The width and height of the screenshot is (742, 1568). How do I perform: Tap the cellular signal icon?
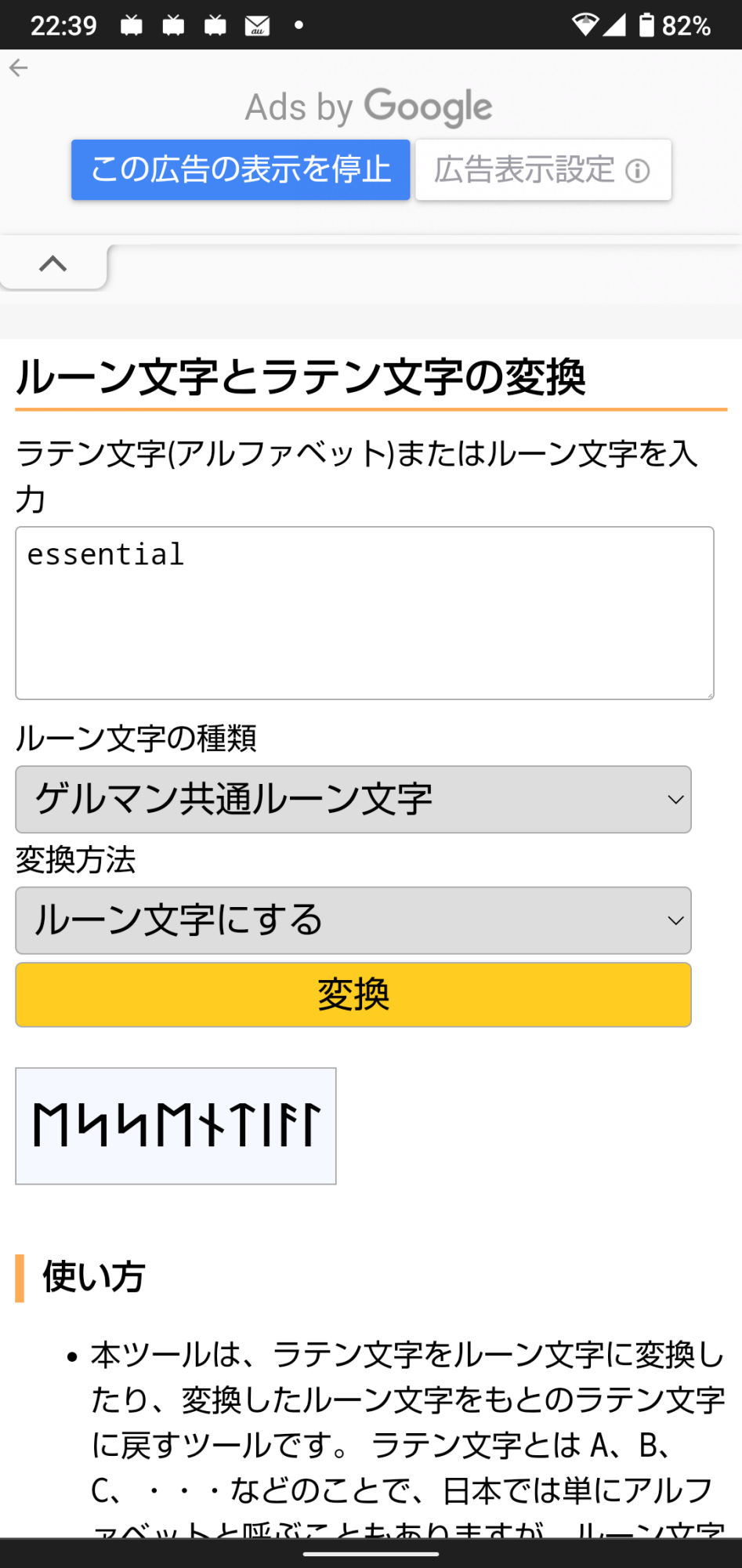pyautogui.click(x=614, y=25)
